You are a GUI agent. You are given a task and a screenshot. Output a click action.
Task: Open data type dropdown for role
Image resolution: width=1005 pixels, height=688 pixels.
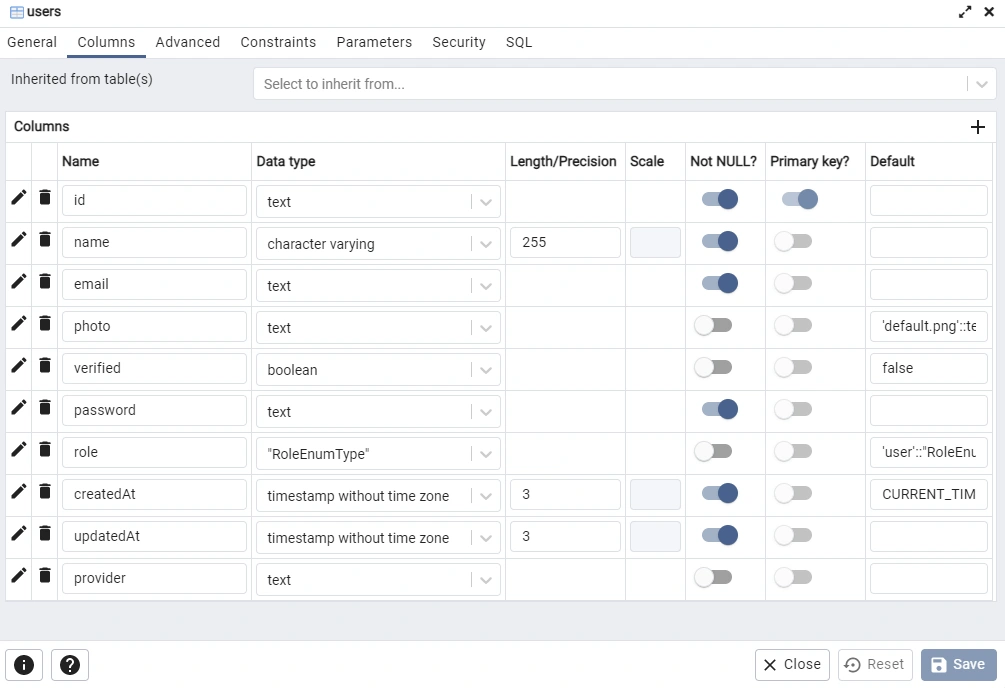click(378, 454)
